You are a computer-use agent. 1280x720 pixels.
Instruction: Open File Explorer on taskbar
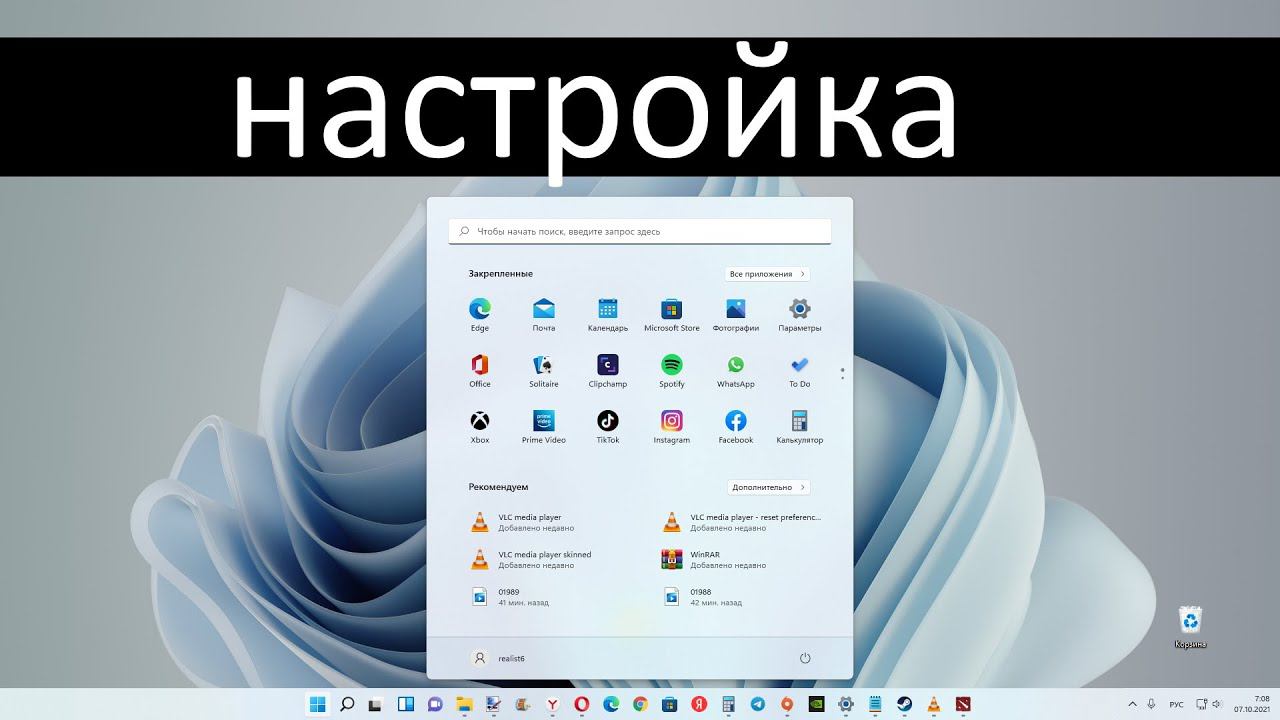point(465,704)
